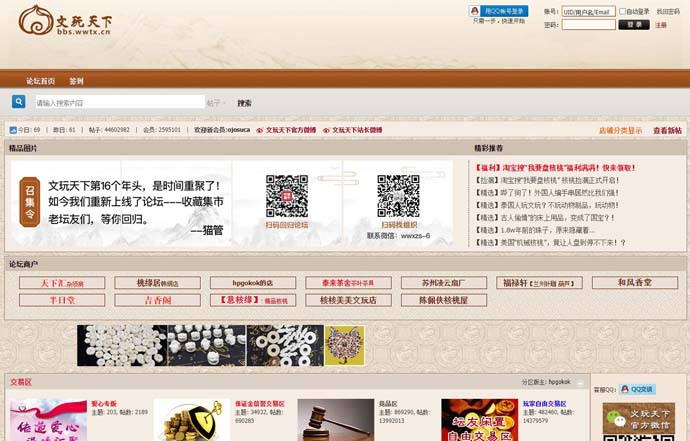Click the password input field

(x=588, y=25)
